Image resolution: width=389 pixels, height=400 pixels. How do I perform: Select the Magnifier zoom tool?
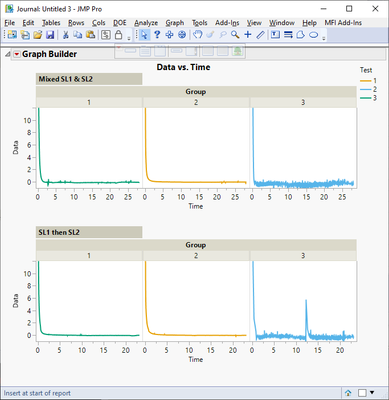coord(235,34)
